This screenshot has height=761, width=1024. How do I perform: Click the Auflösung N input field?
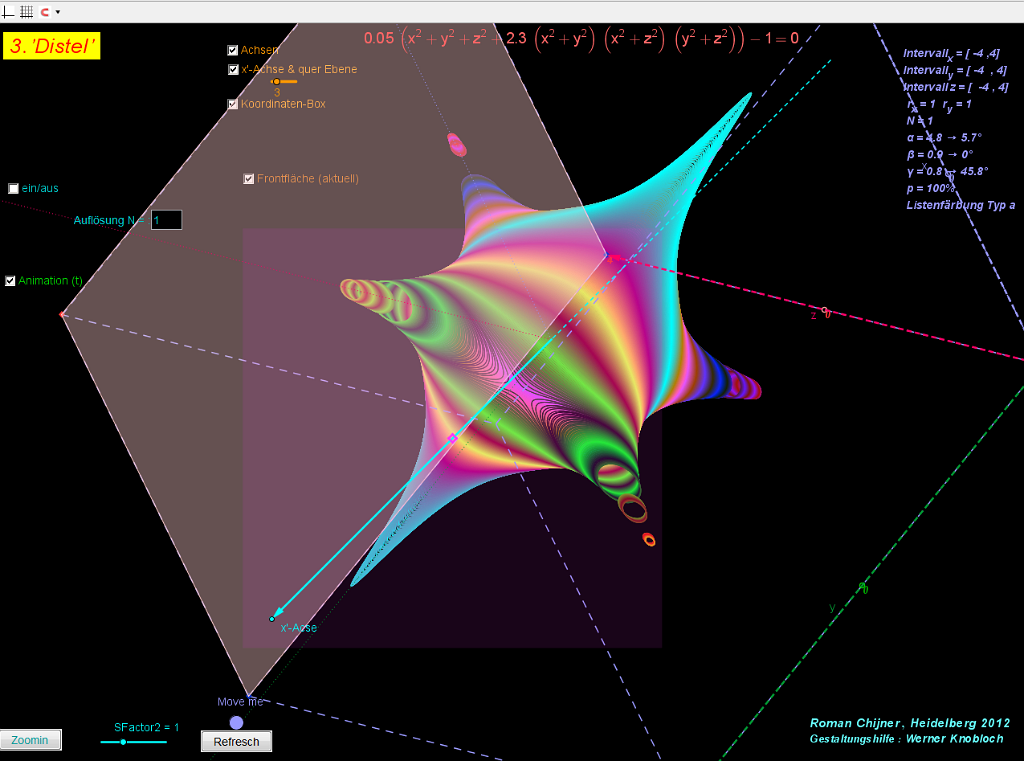pos(166,220)
